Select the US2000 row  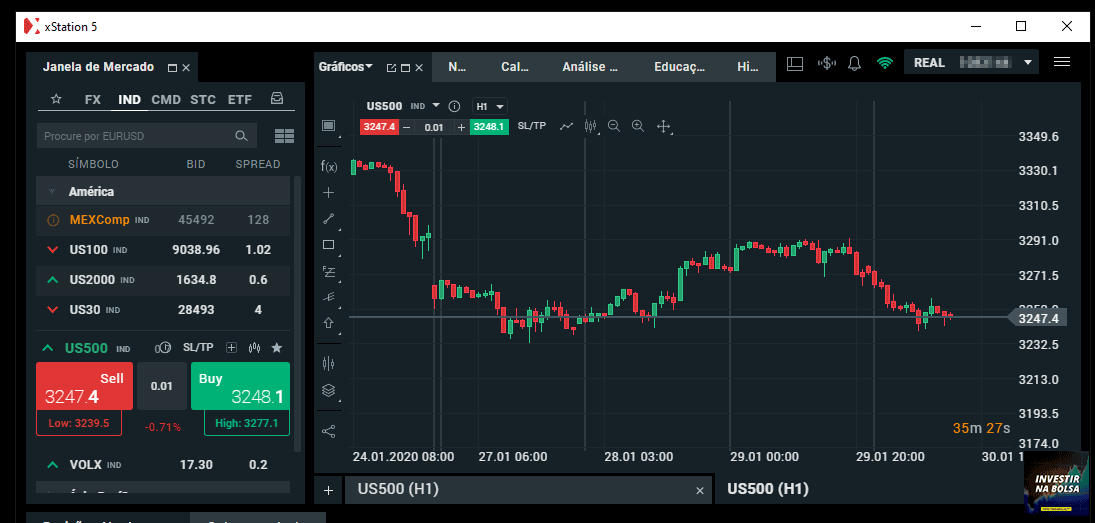point(163,280)
